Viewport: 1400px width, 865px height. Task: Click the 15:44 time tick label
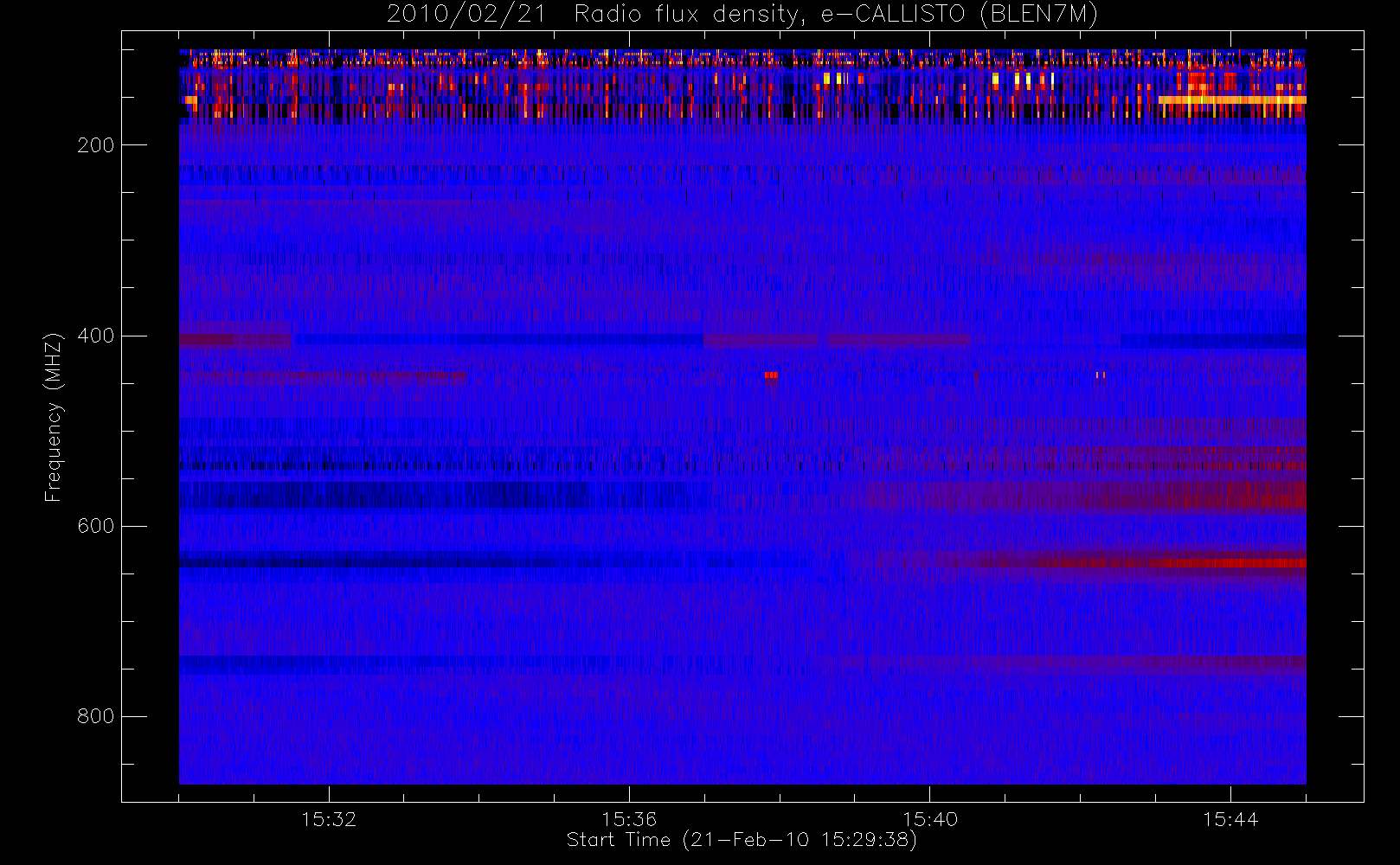click(x=1230, y=819)
